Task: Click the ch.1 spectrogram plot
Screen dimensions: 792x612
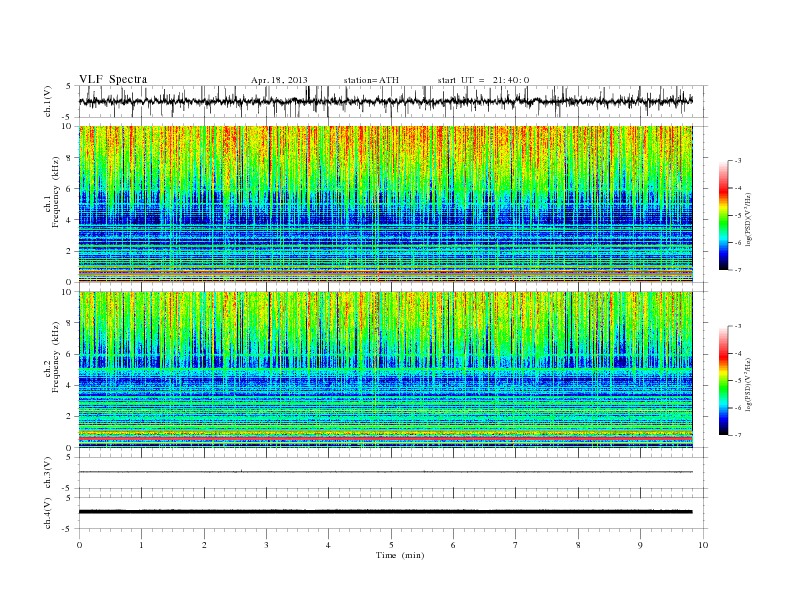Action: (385, 204)
